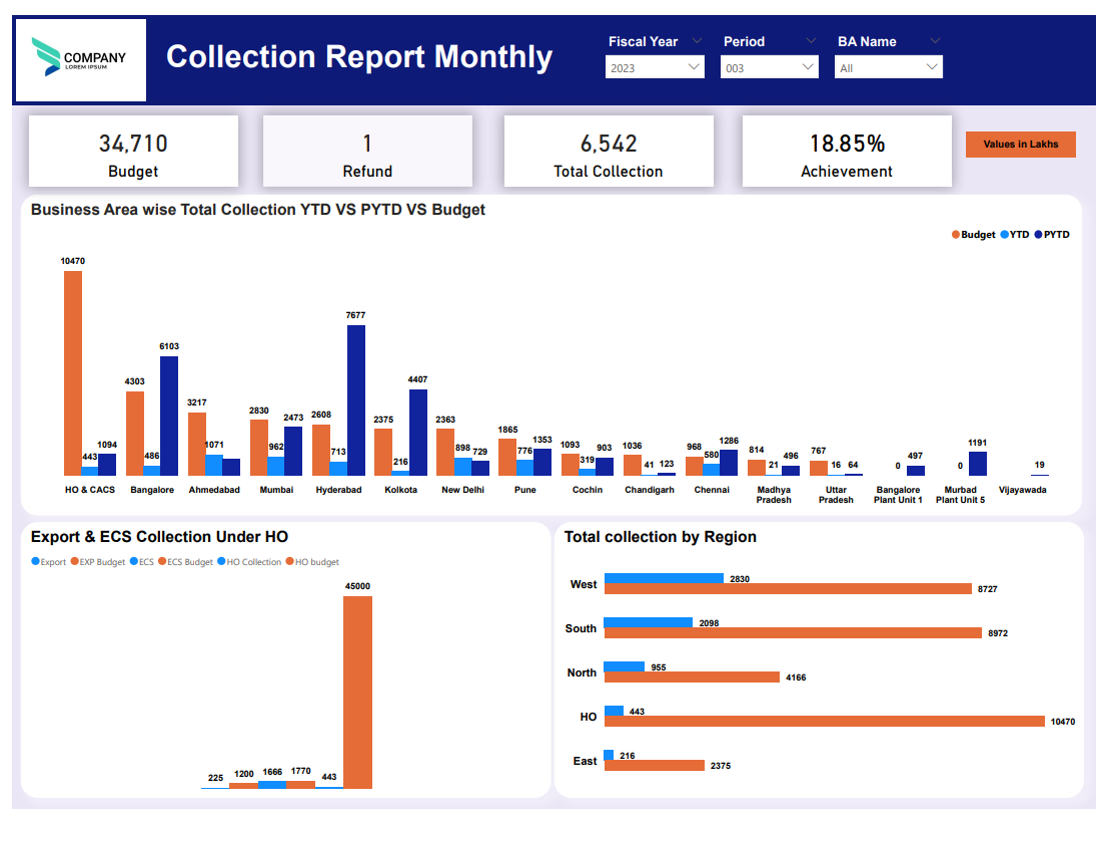Click the chevron beside the Period label
This screenshot has width=1103, height=865.
point(809,42)
